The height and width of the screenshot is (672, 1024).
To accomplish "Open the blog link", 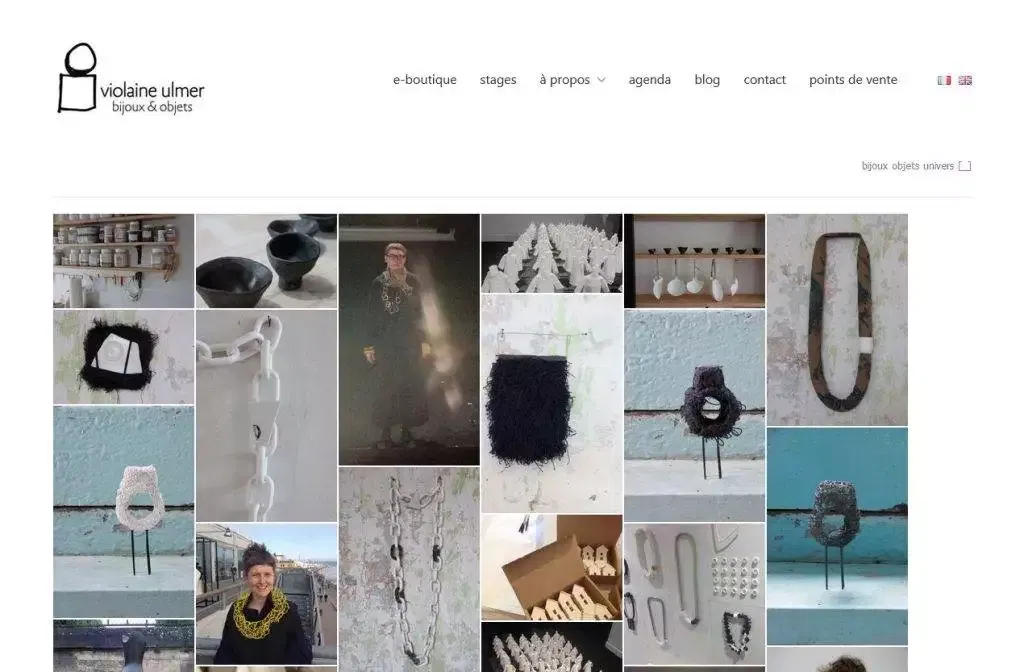I will coord(707,80).
